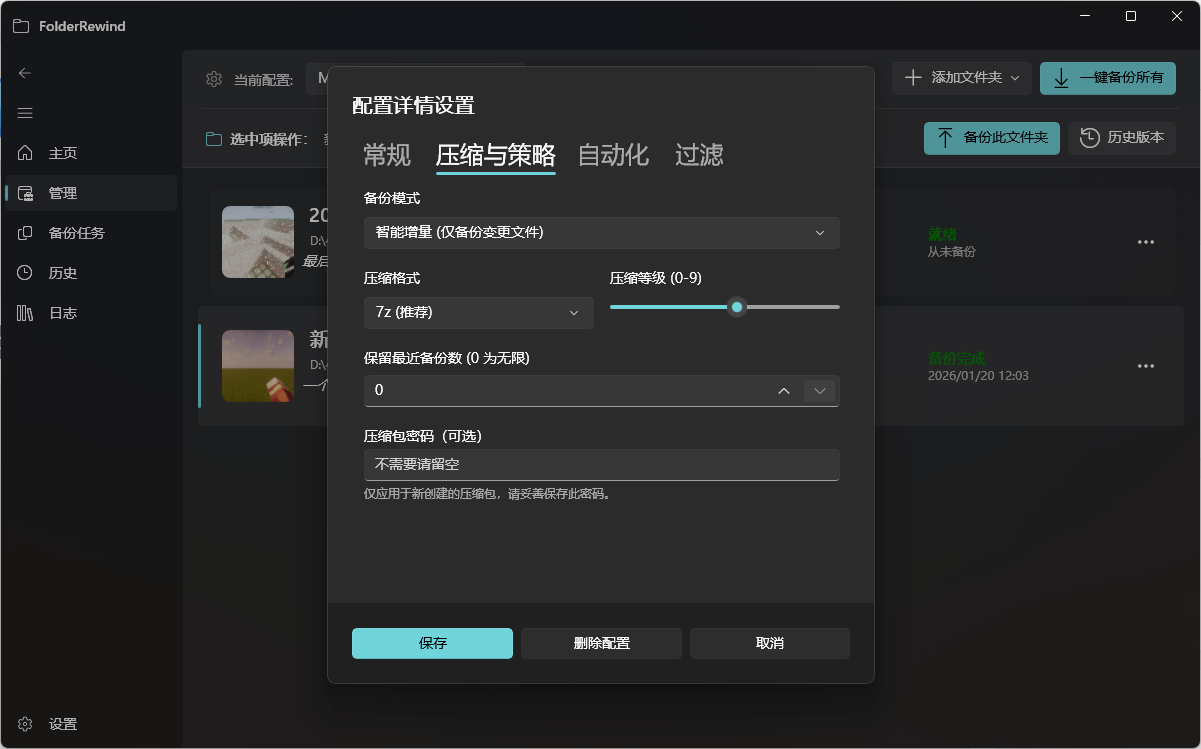Open the 备份模式 dropdown
Image resolution: width=1201 pixels, height=749 pixels.
tap(601, 232)
